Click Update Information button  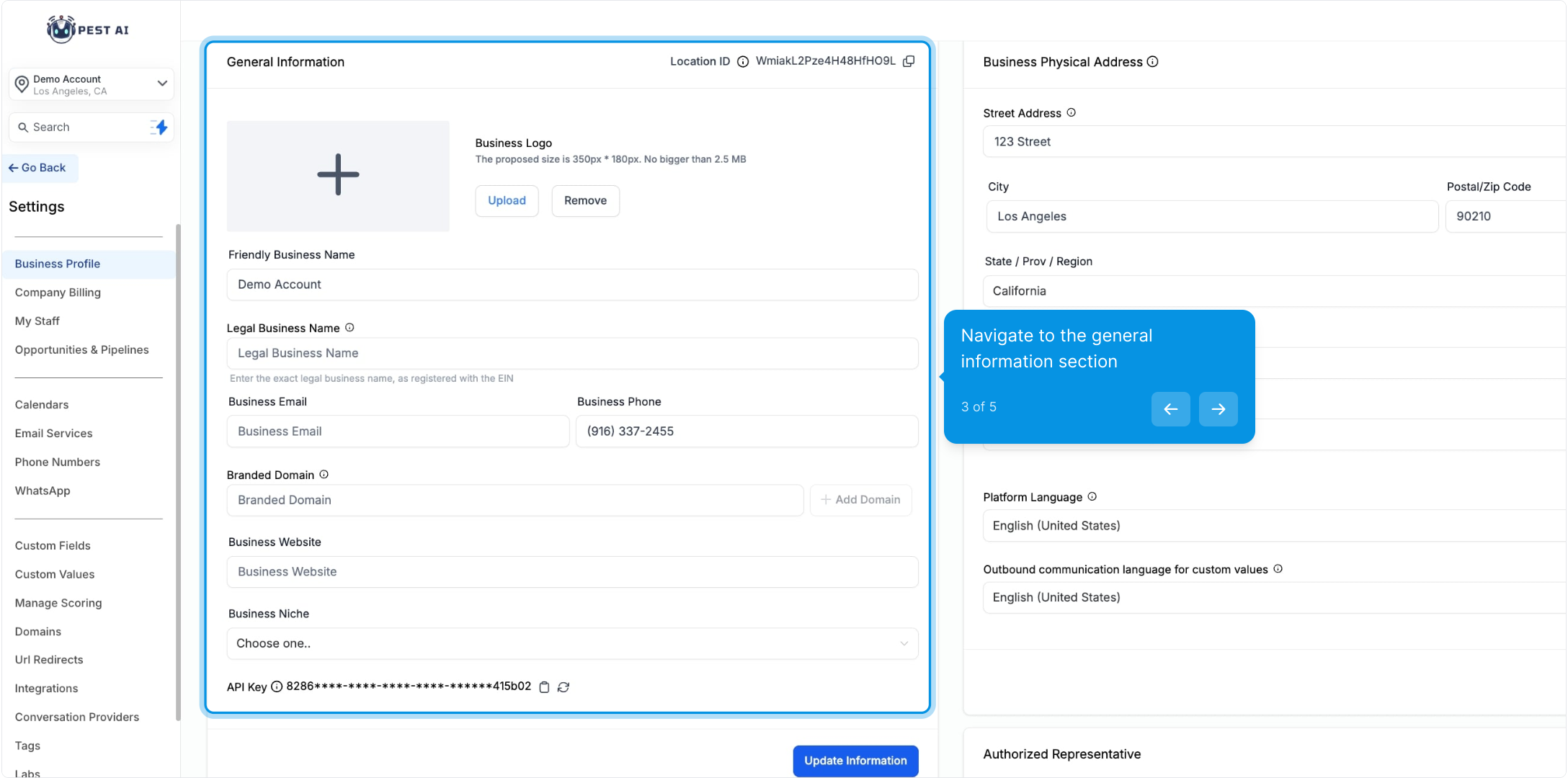pos(855,761)
